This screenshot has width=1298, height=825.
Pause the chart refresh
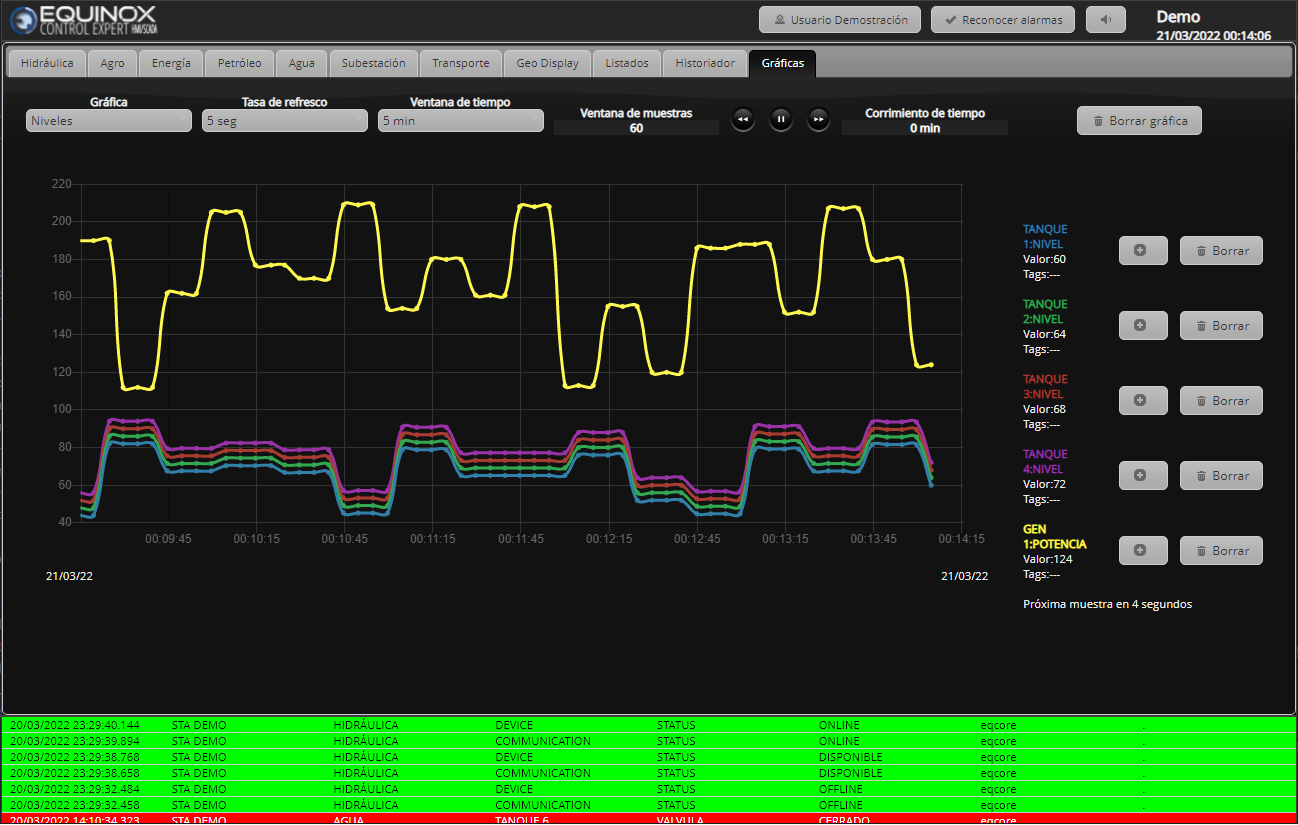[781, 120]
